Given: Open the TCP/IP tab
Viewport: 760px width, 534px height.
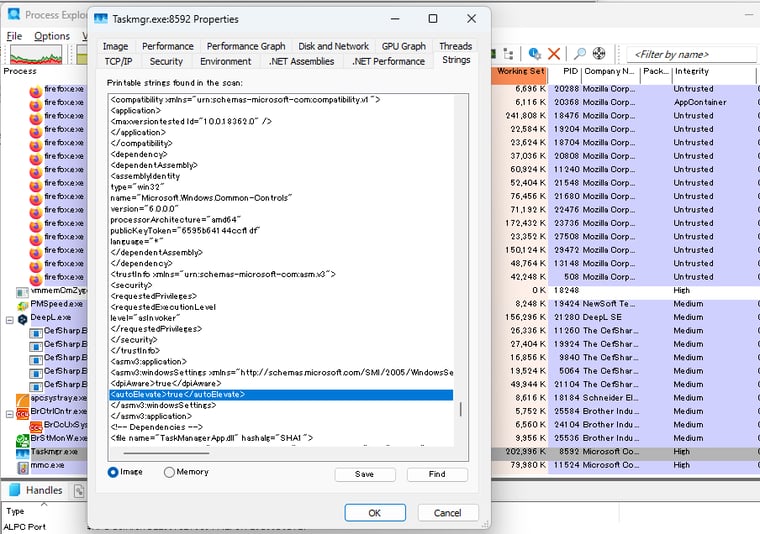Looking at the screenshot, I should (118, 62).
